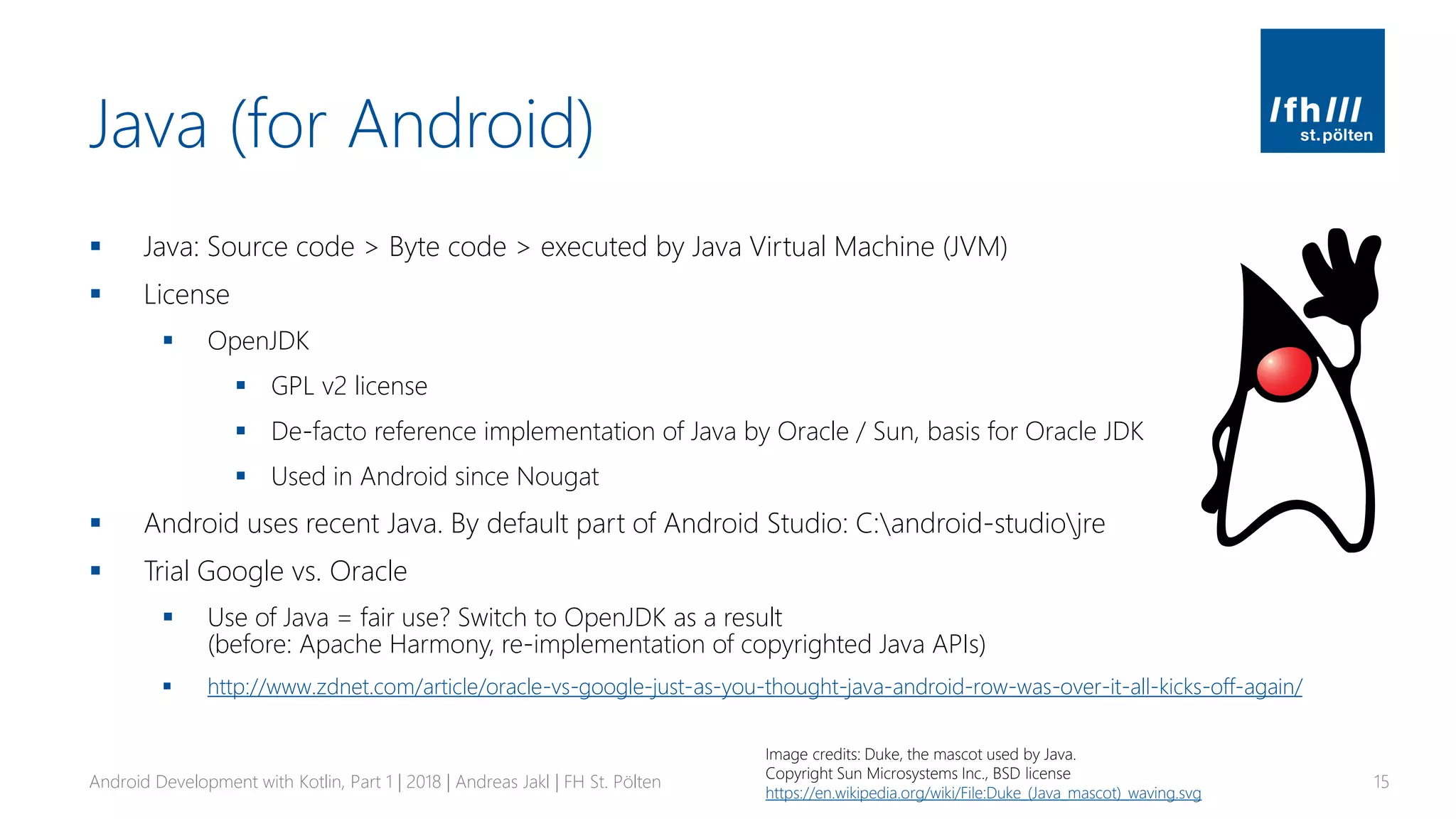Click the slide number 15
Image resolution: width=1456 pixels, height=819 pixels.
click(x=1381, y=782)
